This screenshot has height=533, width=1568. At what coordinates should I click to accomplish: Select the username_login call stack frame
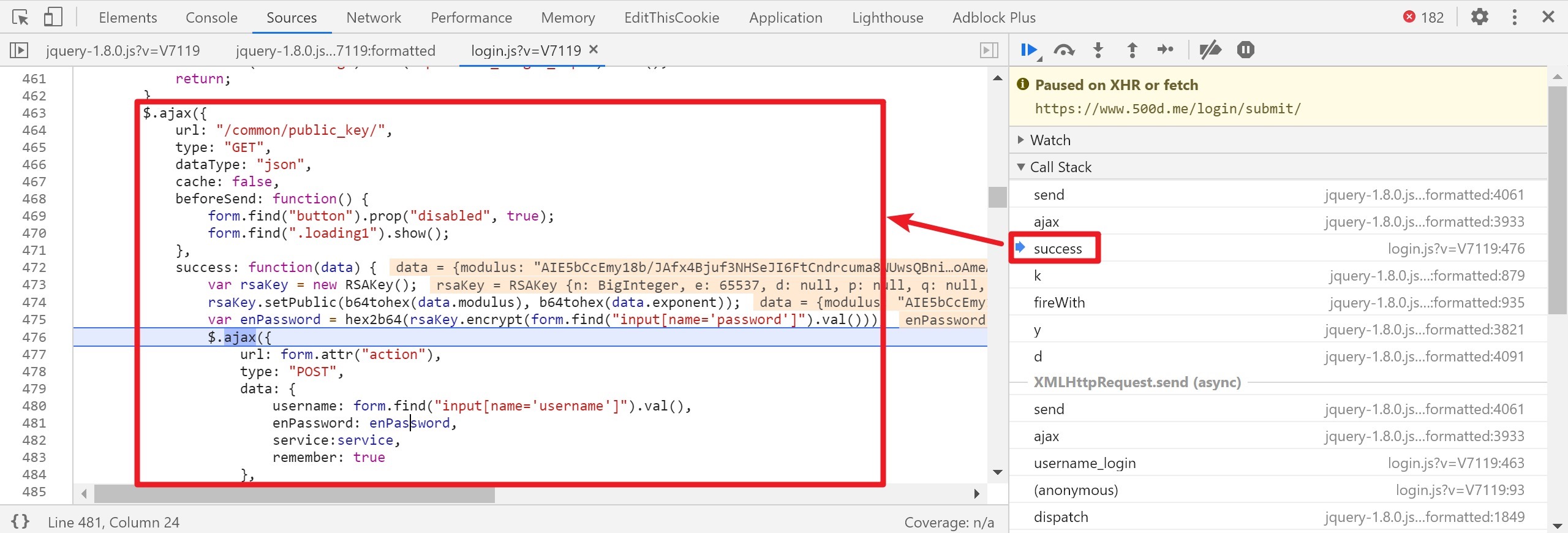(x=1278, y=463)
